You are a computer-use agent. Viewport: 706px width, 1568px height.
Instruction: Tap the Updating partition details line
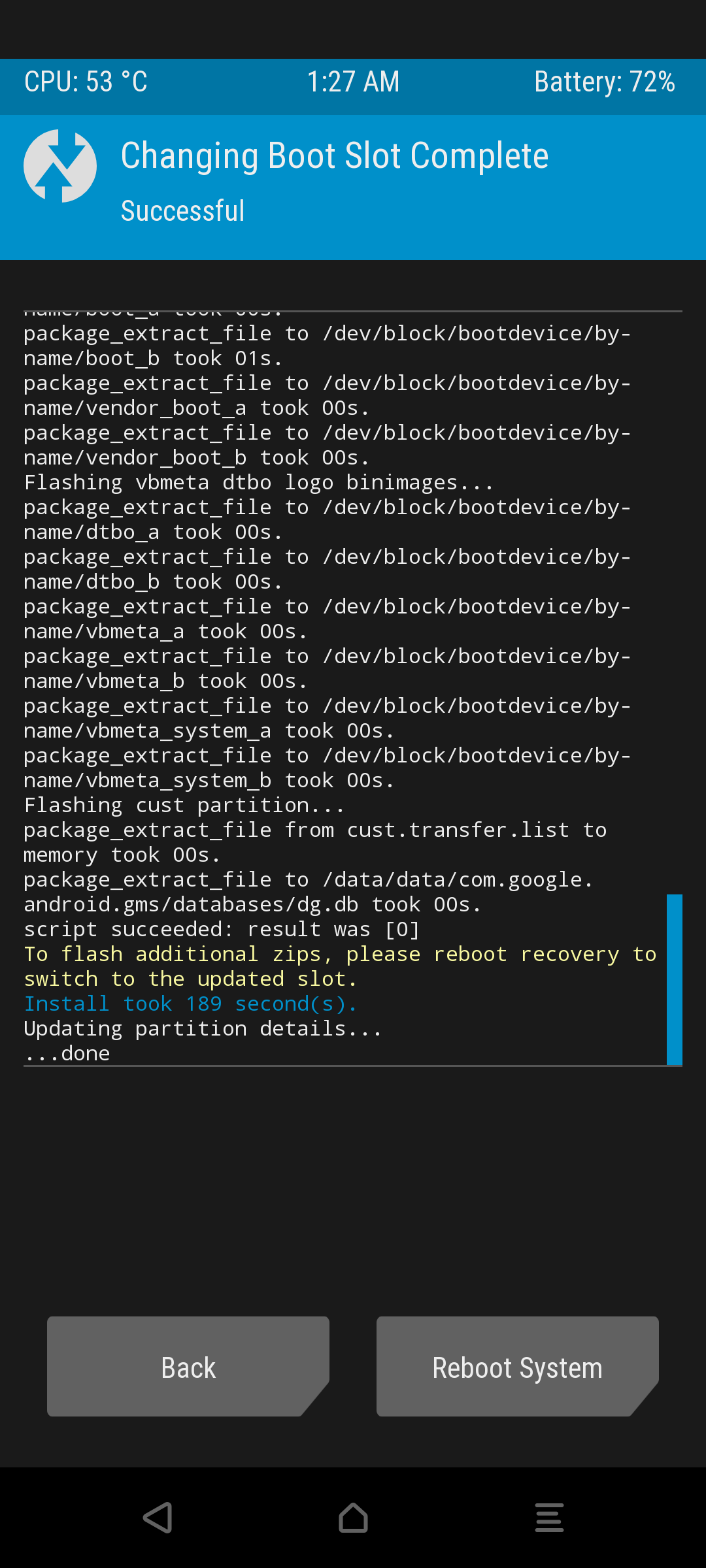click(203, 1028)
